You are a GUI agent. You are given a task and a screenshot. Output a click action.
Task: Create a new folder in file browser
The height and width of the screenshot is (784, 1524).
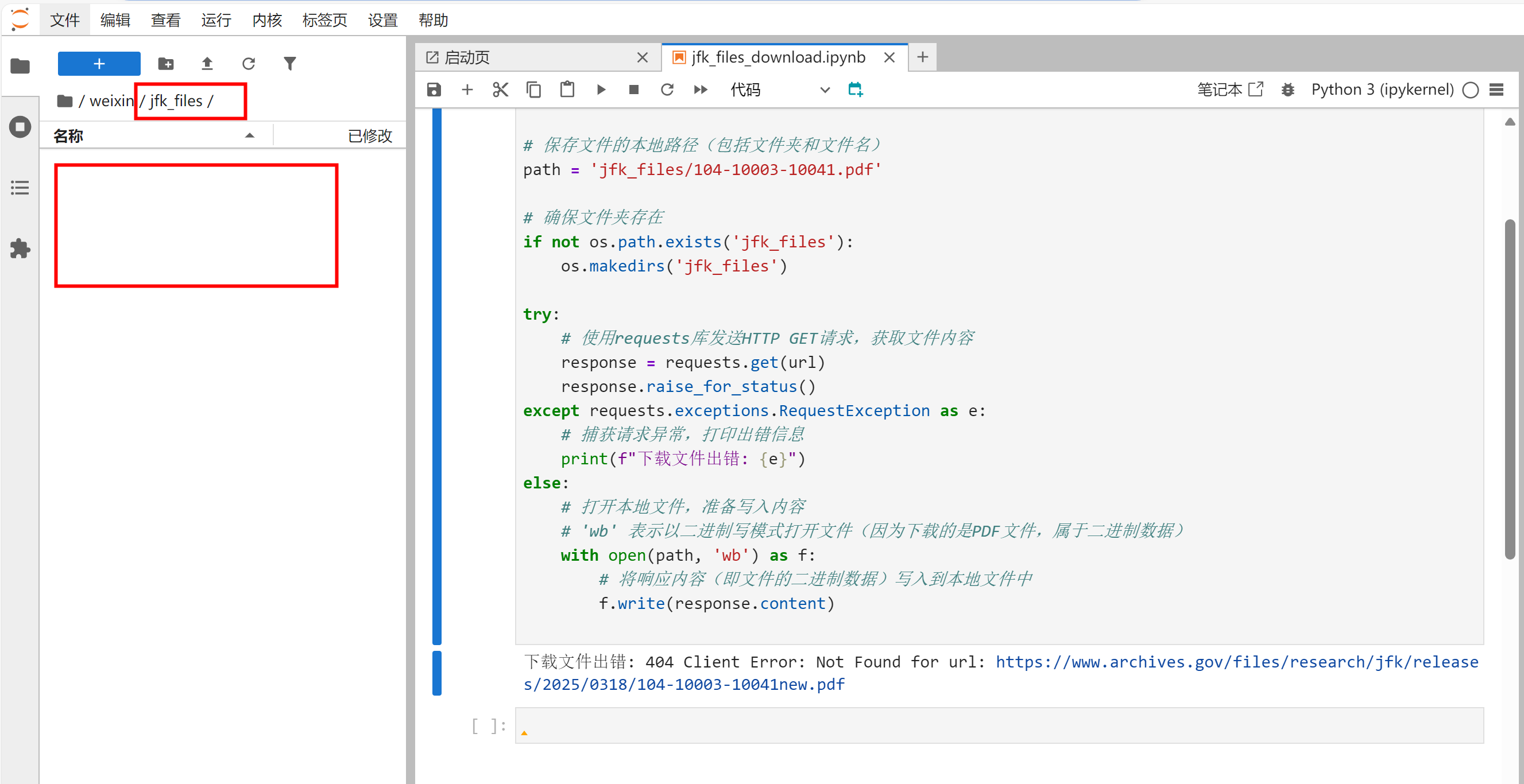(165, 64)
